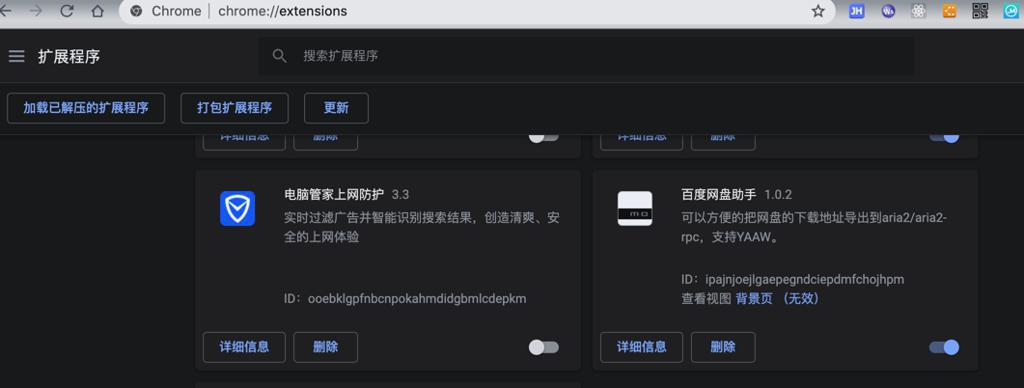Toggle the partially hidden top-left extension switch
Image resolution: width=1024 pixels, height=388 pixels.
pos(544,137)
